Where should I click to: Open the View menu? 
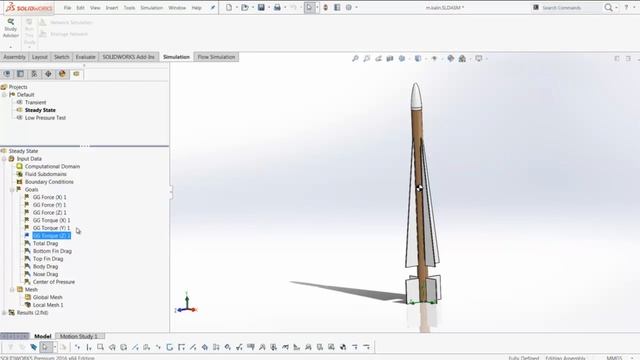[x=95, y=8]
